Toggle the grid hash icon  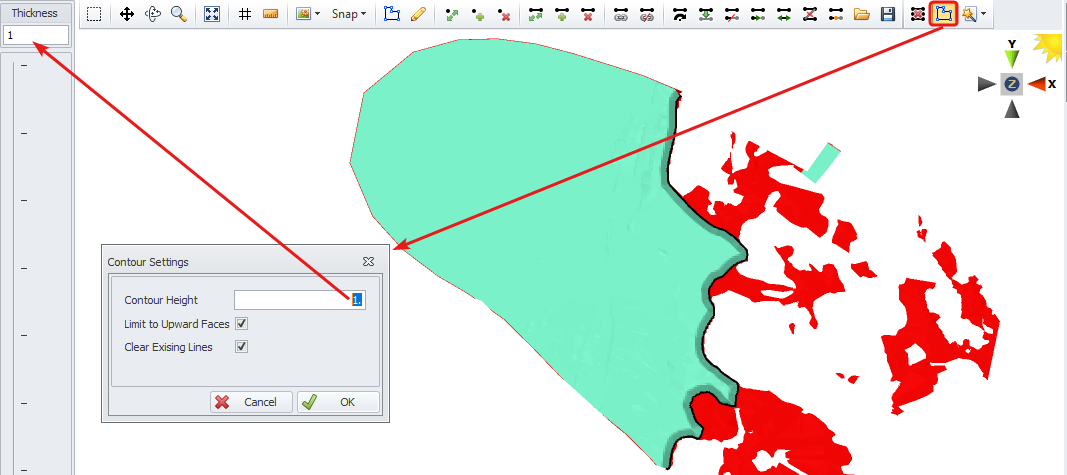tap(245, 15)
